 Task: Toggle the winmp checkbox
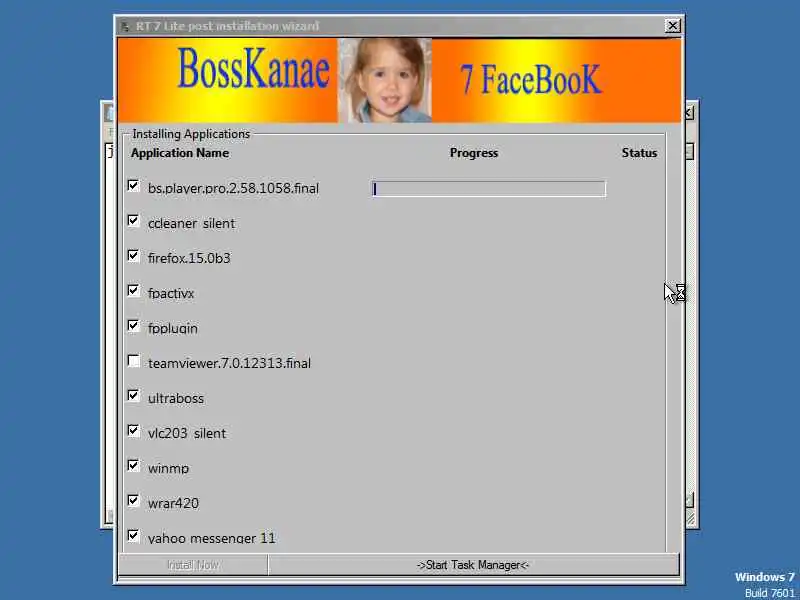[x=134, y=466]
